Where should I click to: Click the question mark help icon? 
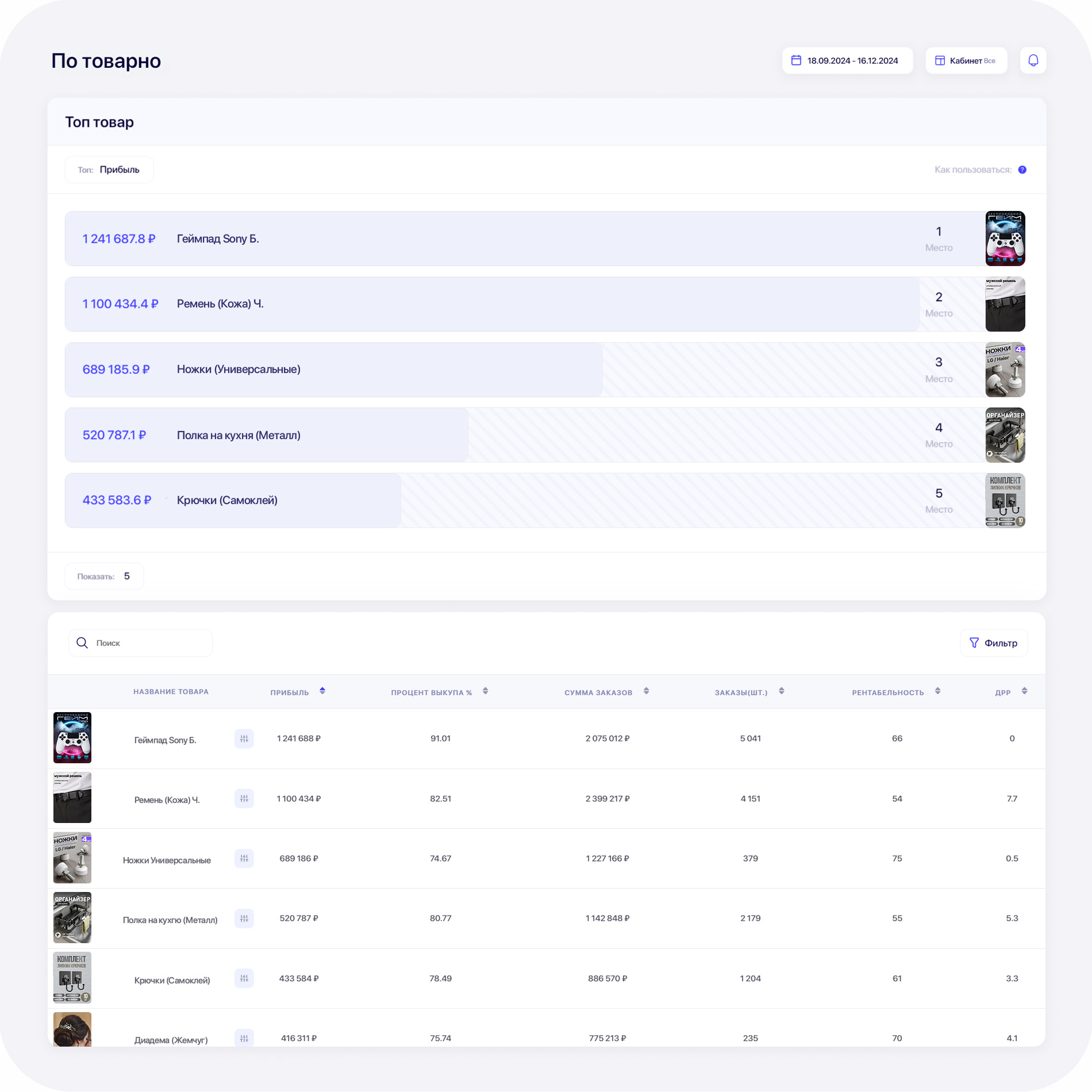click(x=1022, y=170)
